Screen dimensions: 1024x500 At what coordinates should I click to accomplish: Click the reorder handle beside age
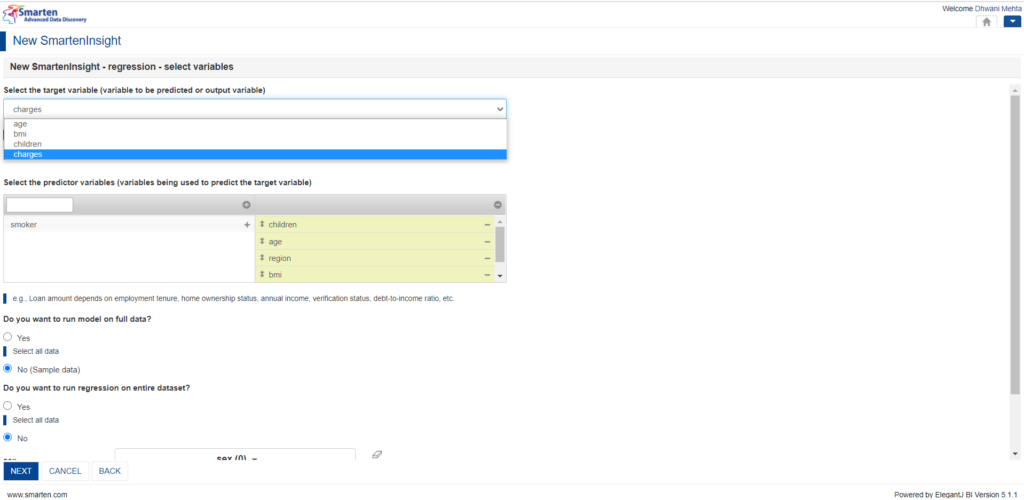pyautogui.click(x=262, y=242)
